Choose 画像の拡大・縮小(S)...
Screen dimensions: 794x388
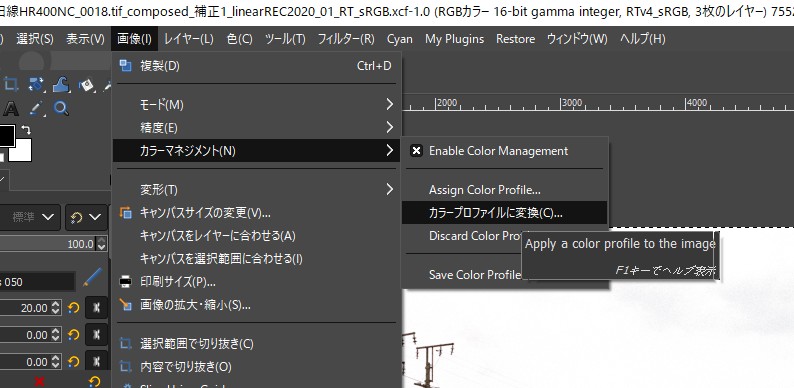click(x=257, y=304)
